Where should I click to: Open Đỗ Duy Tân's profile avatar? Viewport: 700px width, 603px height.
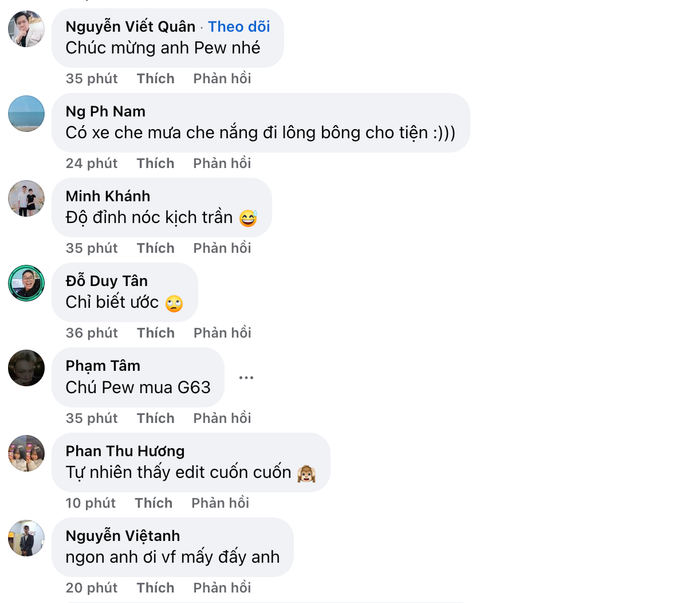(x=26, y=283)
